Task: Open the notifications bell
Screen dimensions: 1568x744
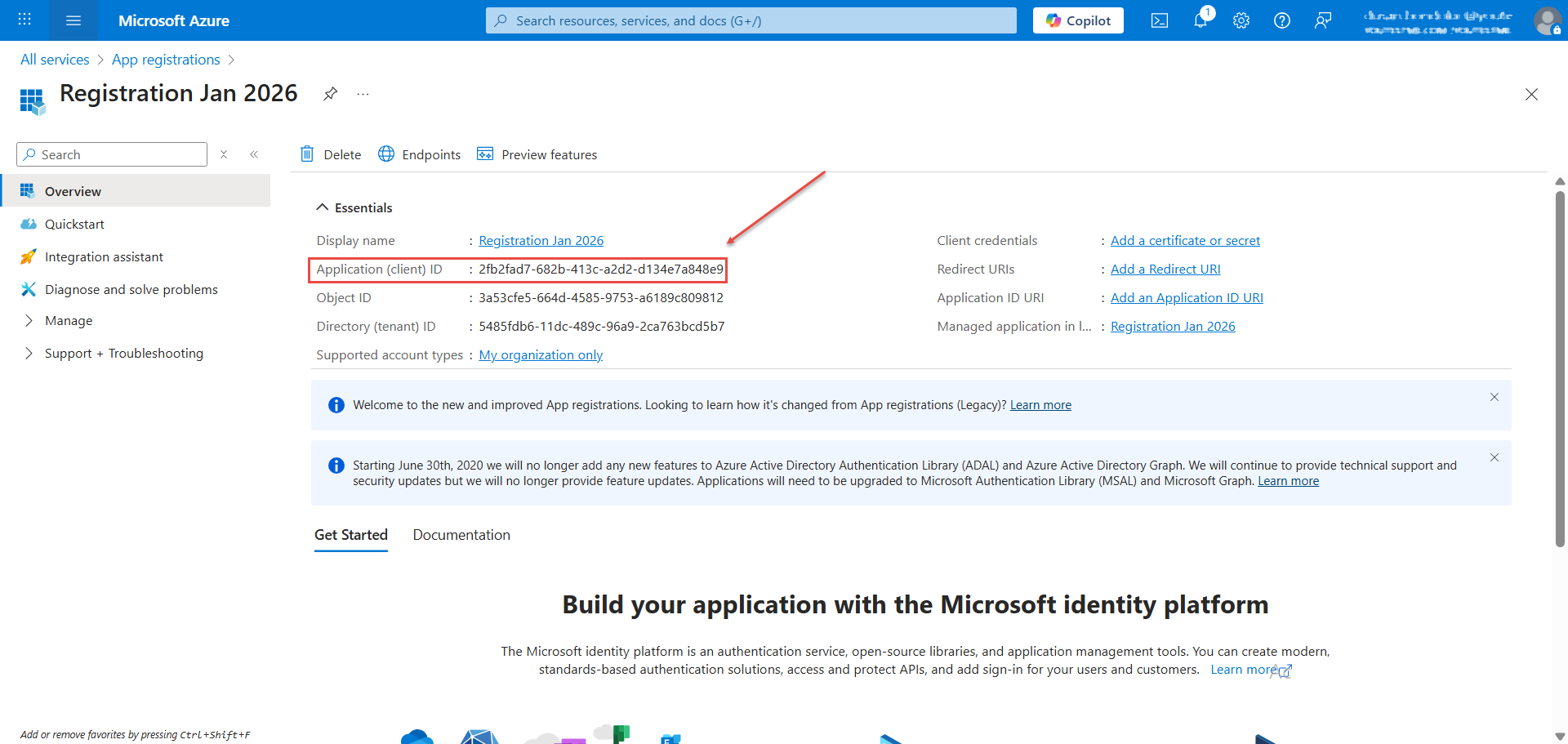Action: (x=1200, y=20)
